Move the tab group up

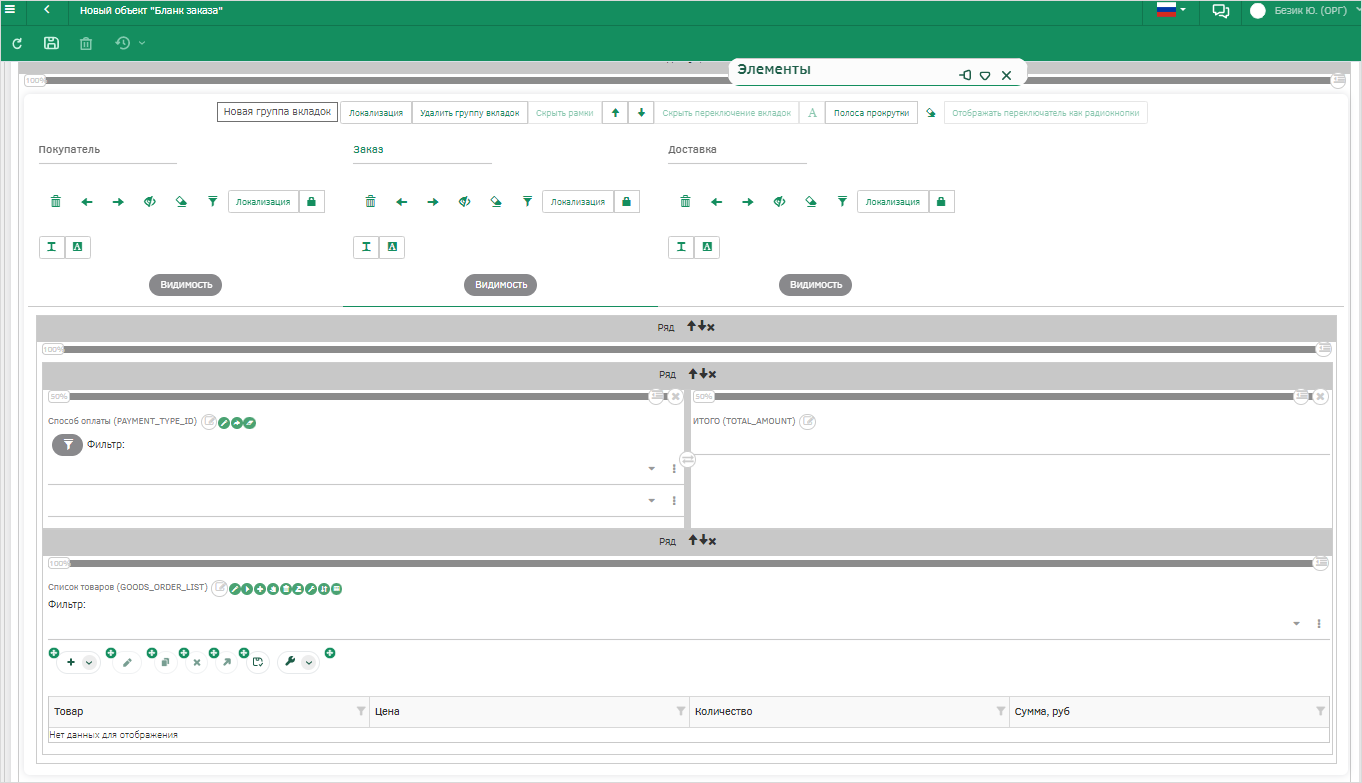pos(615,113)
